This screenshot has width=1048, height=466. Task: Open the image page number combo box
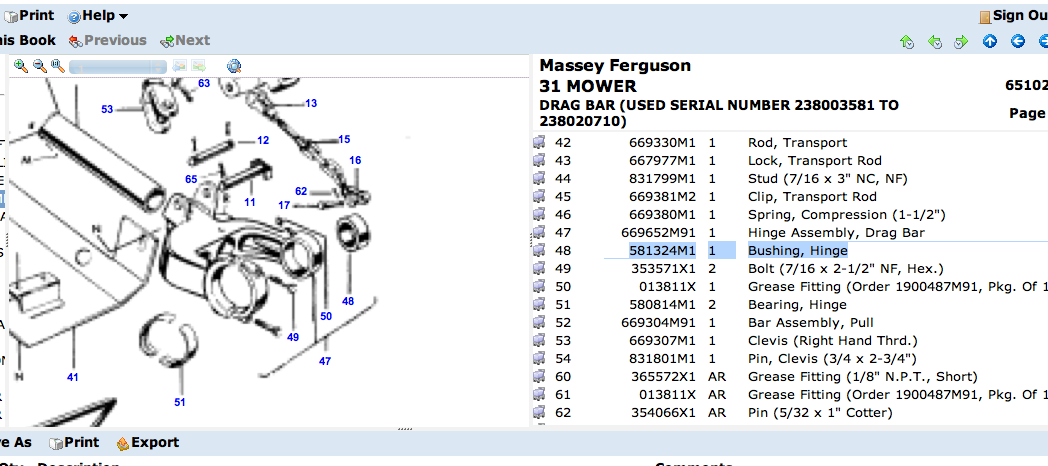click(118, 67)
